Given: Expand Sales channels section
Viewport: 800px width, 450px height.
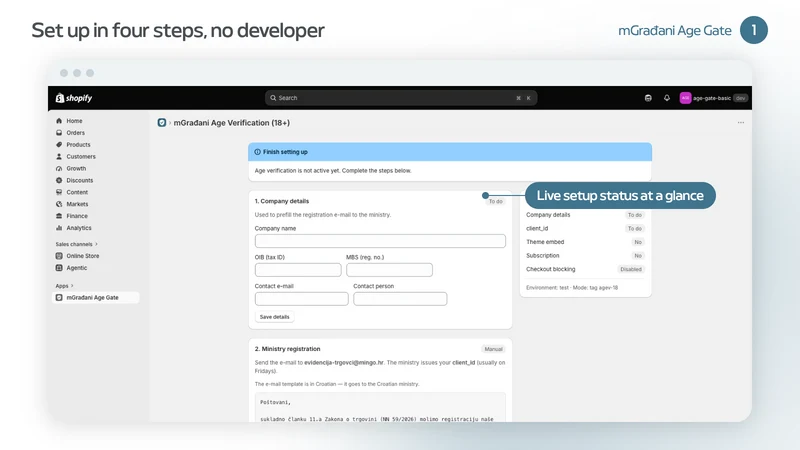Looking at the screenshot, I should 77,244.
